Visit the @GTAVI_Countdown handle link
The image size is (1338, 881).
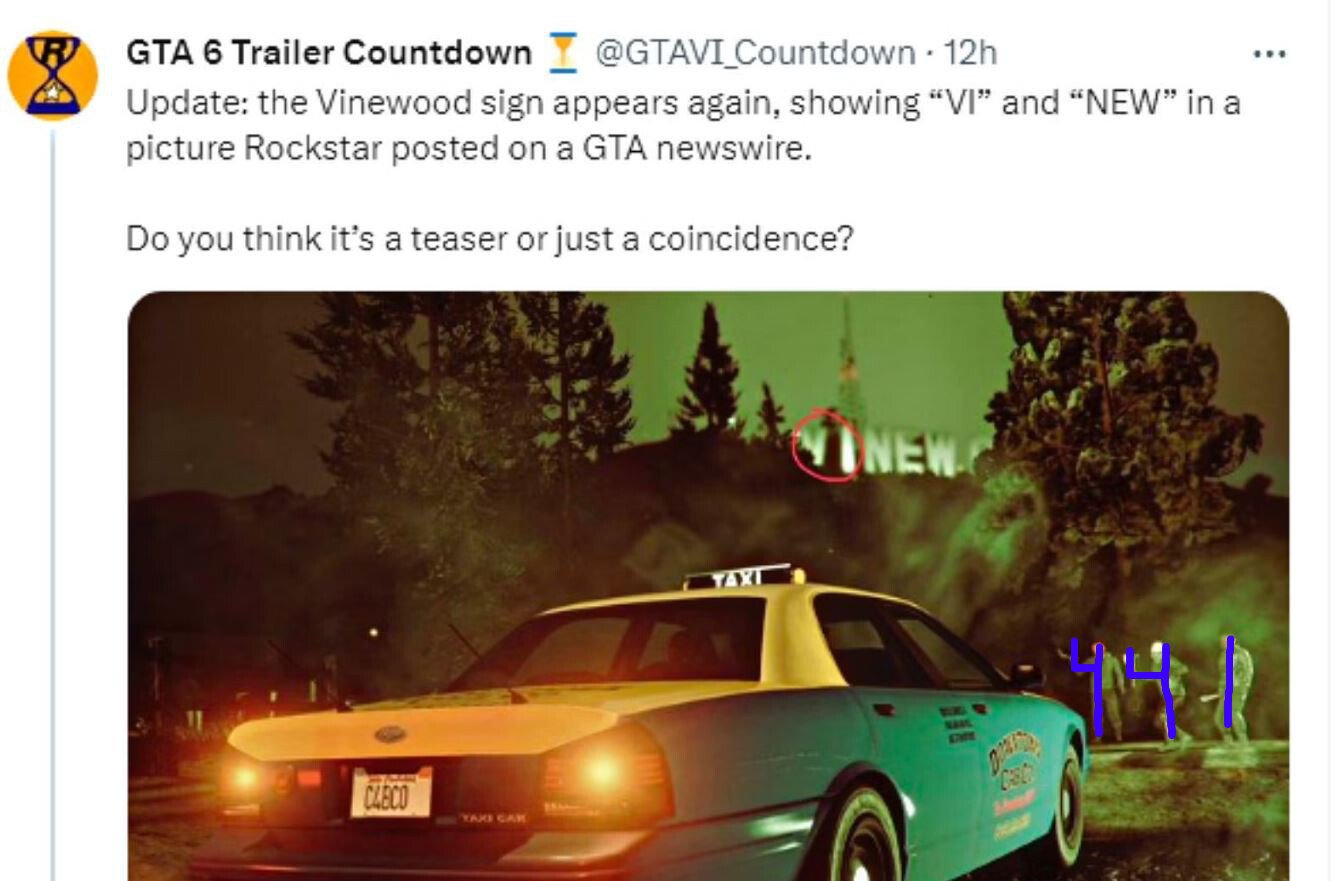click(755, 52)
